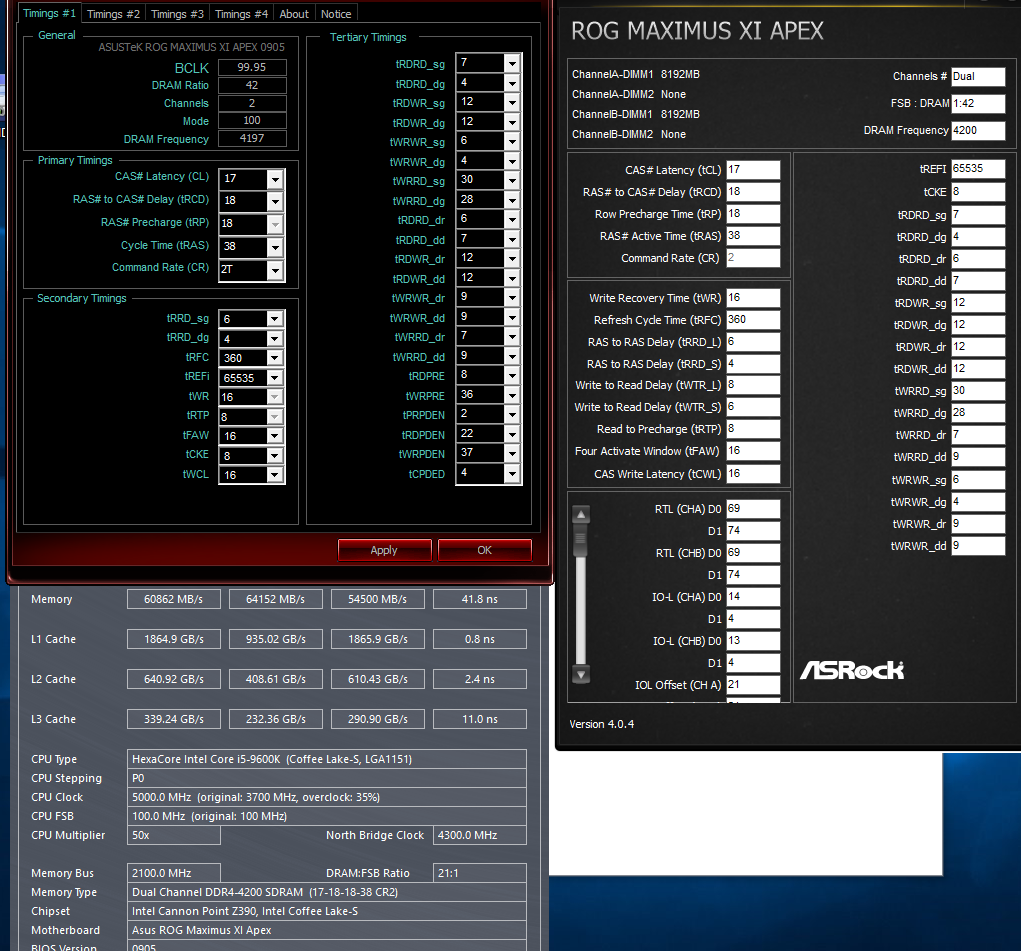The height and width of the screenshot is (951, 1021).
Task: Open the secondary tCKE dropdown
Action: pyautogui.click(x=275, y=455)
